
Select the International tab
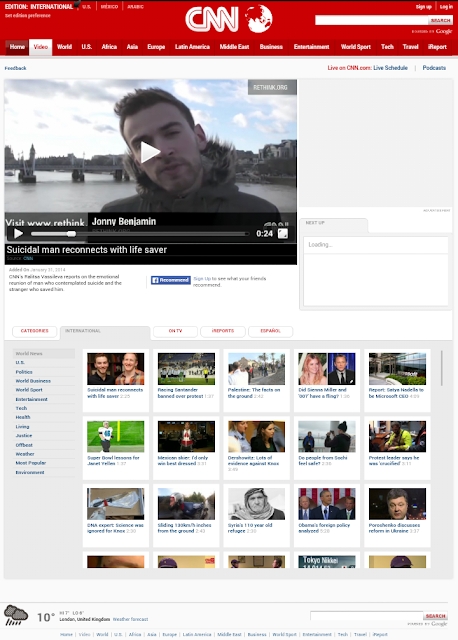(x=105, y=331)
